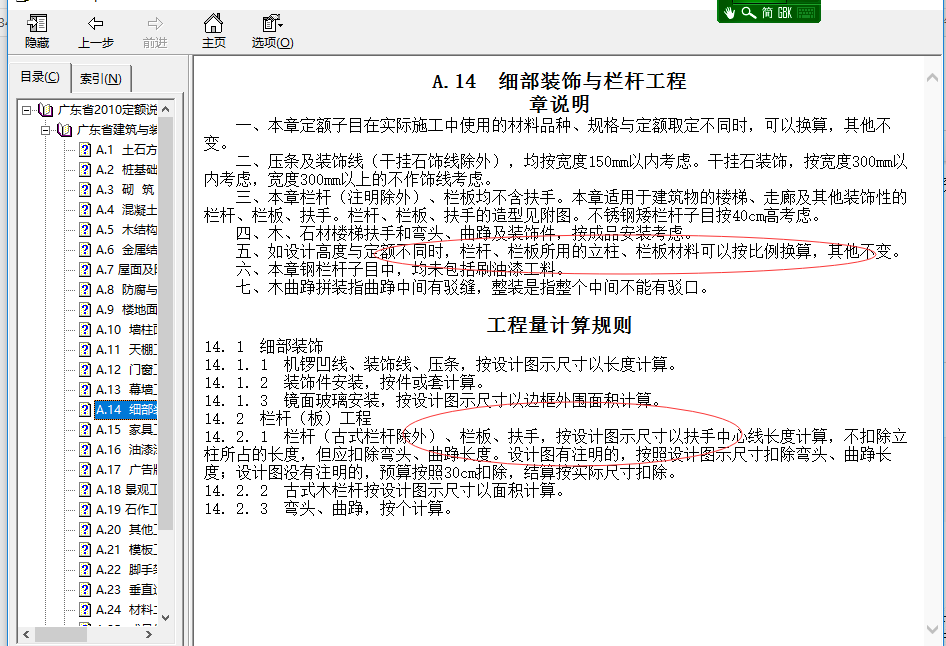Image resolution: width=946 pixels, height=646 pixels.
Task: Open topic A.15 家具
Action: pyautogui.click(x=126, y=429)
